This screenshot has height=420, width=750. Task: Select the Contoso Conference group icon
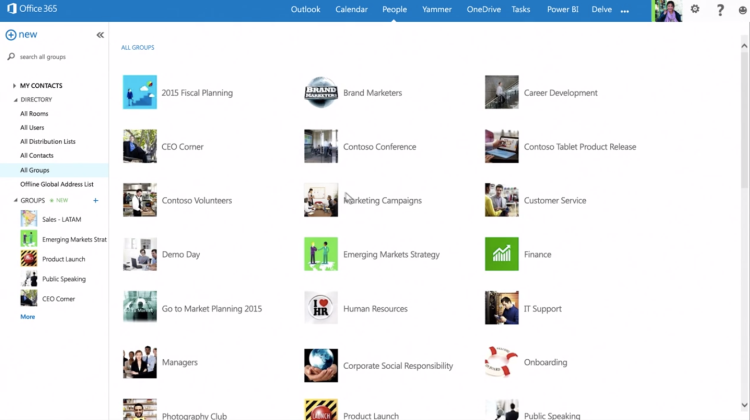point(321,146)
